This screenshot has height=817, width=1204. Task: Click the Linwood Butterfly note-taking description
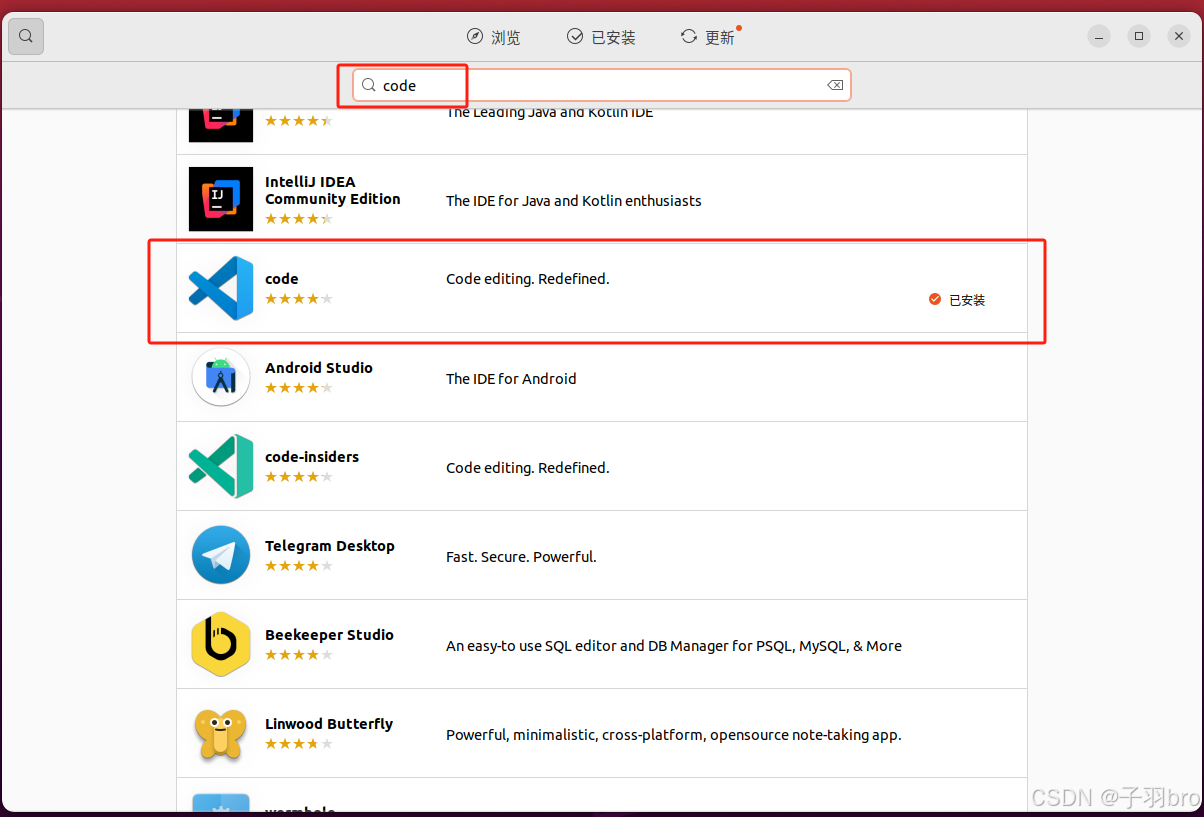point(674,735)
